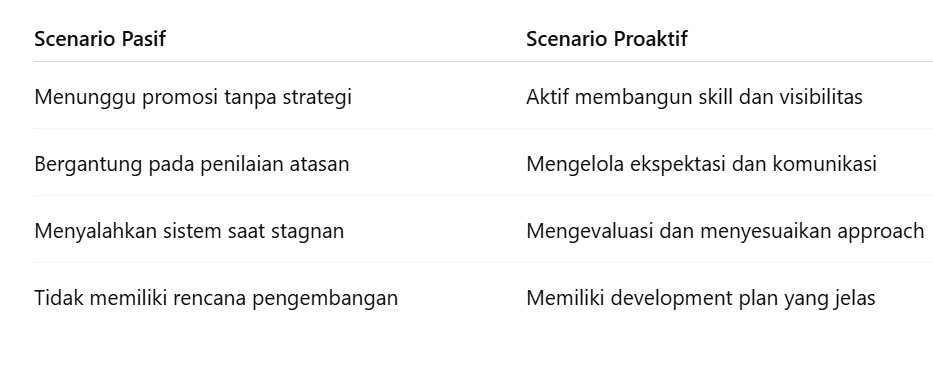This screenshot has width=933, height=367.
Task: Click cell Mengelola ekspektasi dan komunikasi
Action: (x=701, y=164)
